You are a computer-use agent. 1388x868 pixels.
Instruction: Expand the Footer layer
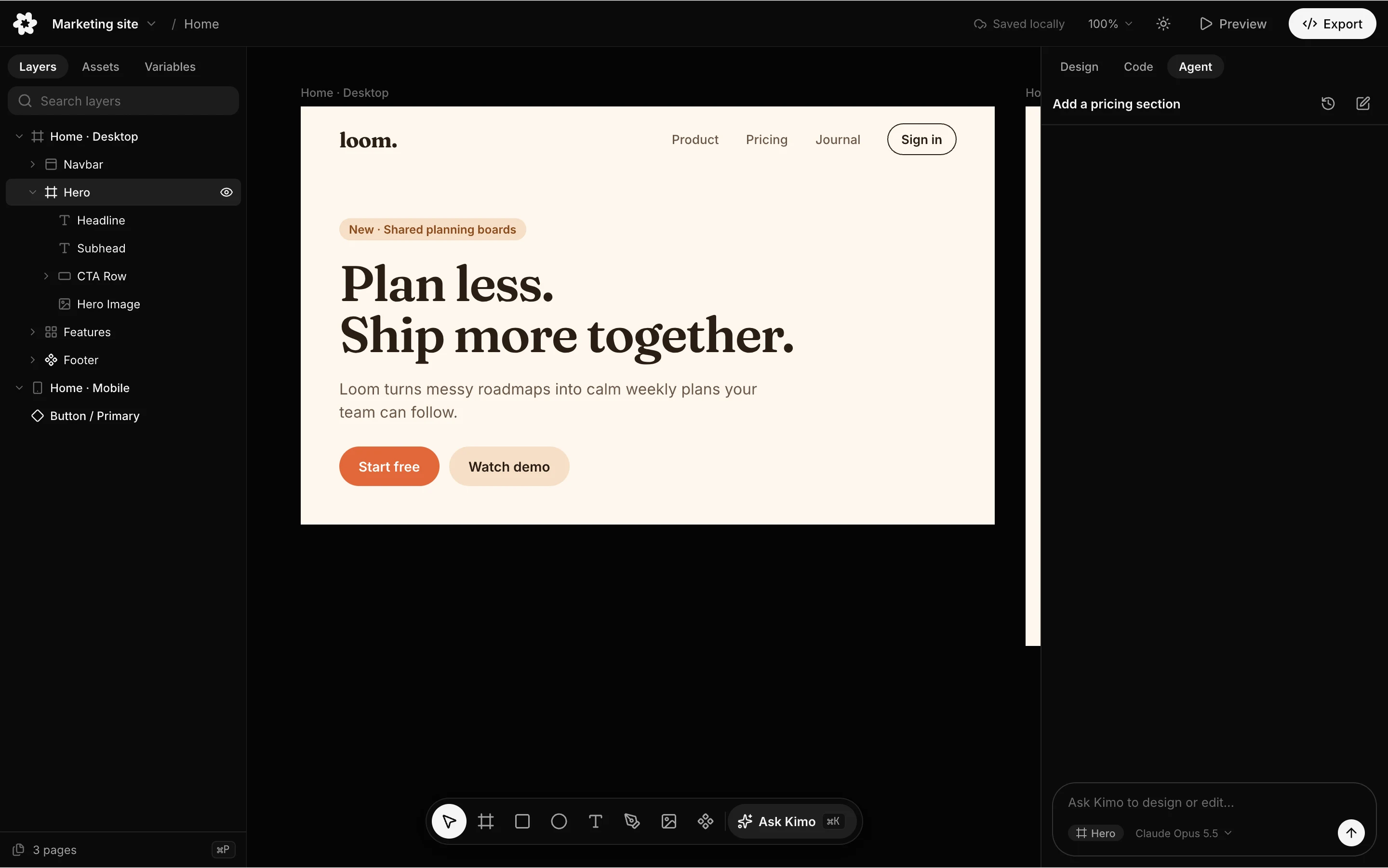tap(33, 360)
